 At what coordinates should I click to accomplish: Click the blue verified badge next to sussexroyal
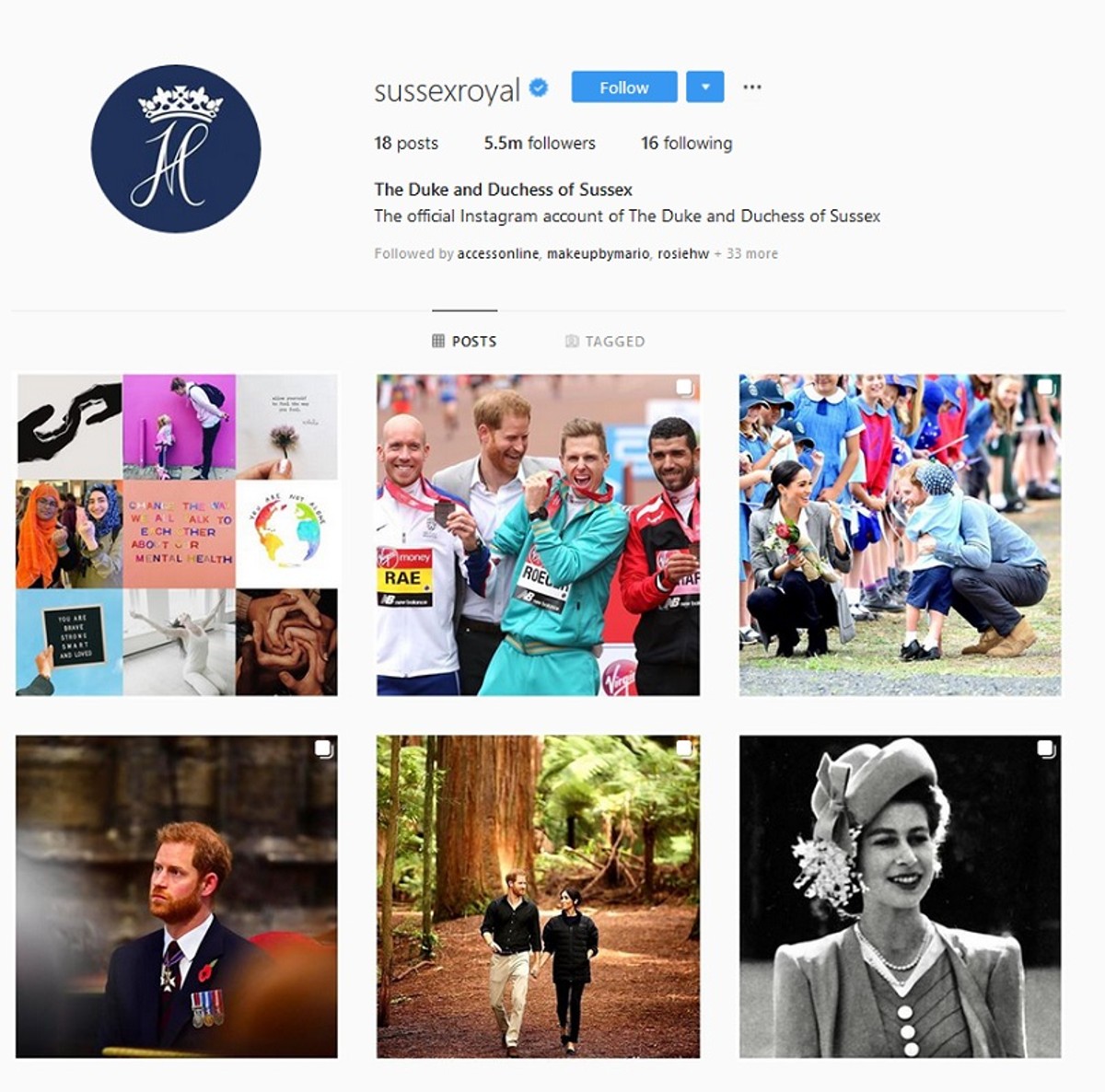click(x=539, y=87)
